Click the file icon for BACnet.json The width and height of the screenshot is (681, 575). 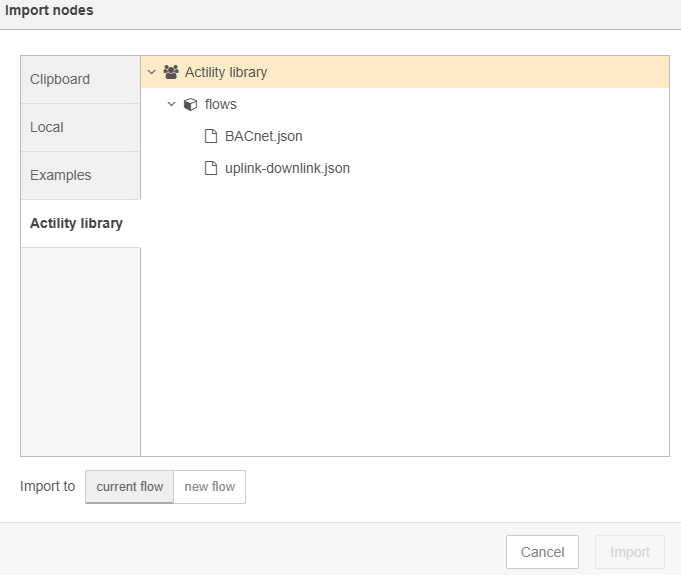(x=210, y=136)
